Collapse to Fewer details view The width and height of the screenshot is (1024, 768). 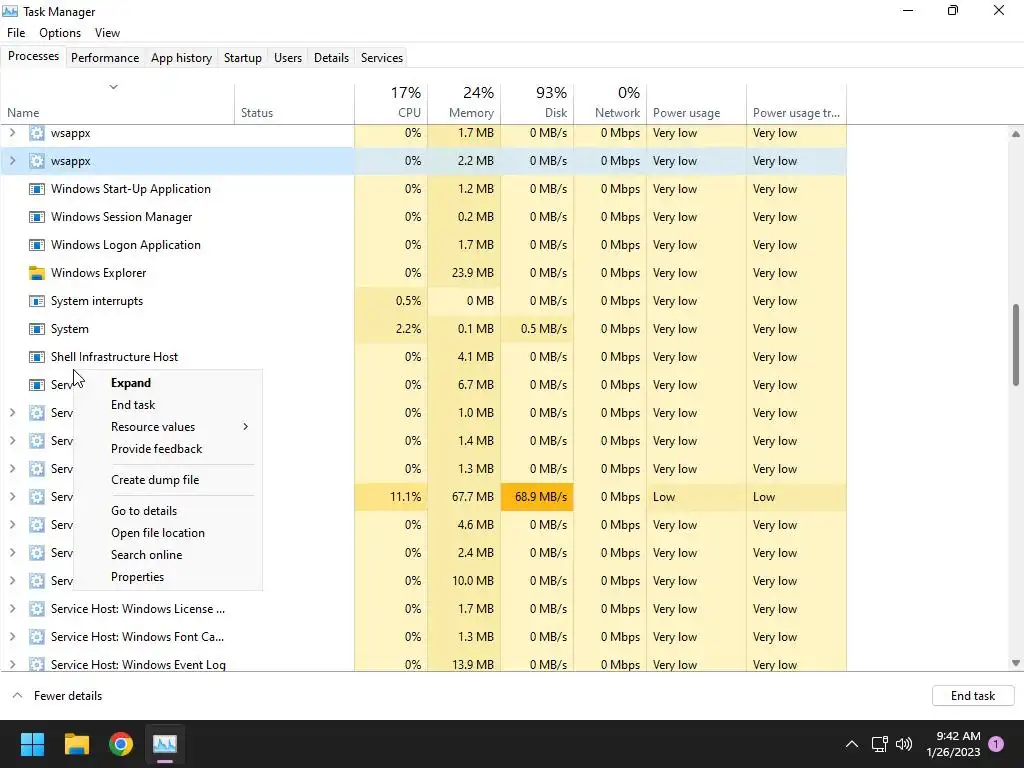click(57, 696)
